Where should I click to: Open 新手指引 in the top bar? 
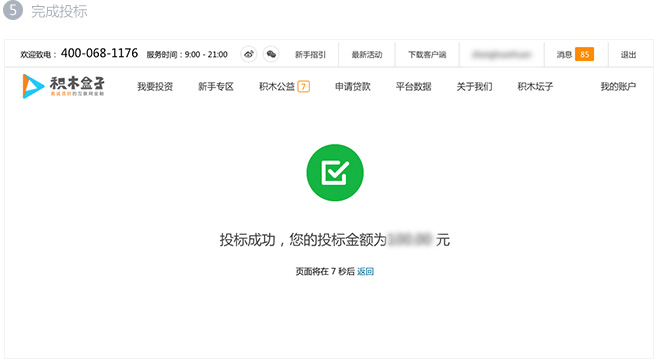click(x=310, y=55)
